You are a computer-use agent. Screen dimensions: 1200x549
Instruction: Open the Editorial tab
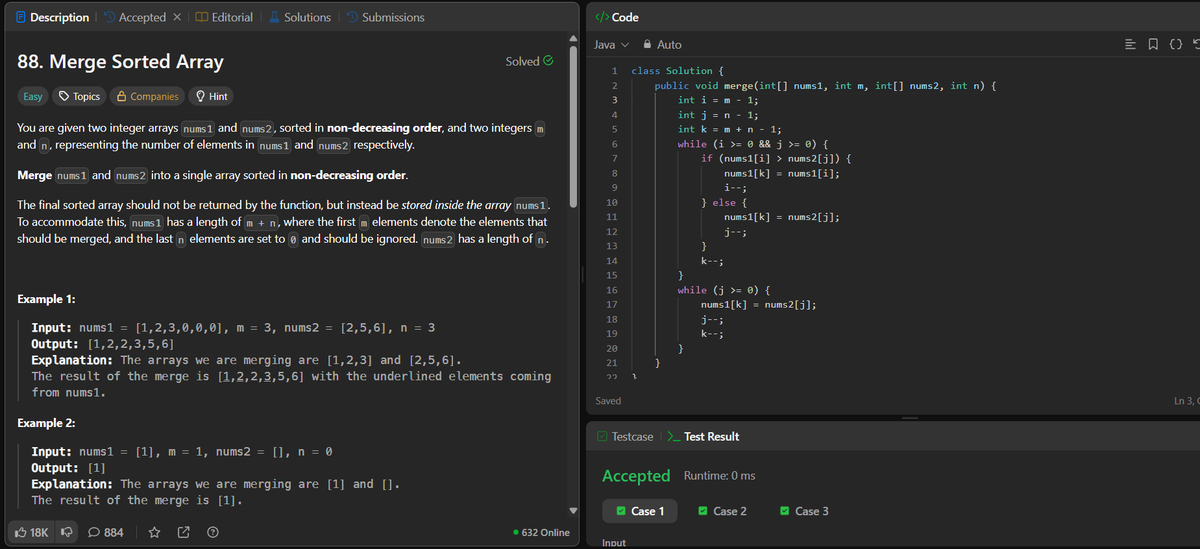(223, 17)
